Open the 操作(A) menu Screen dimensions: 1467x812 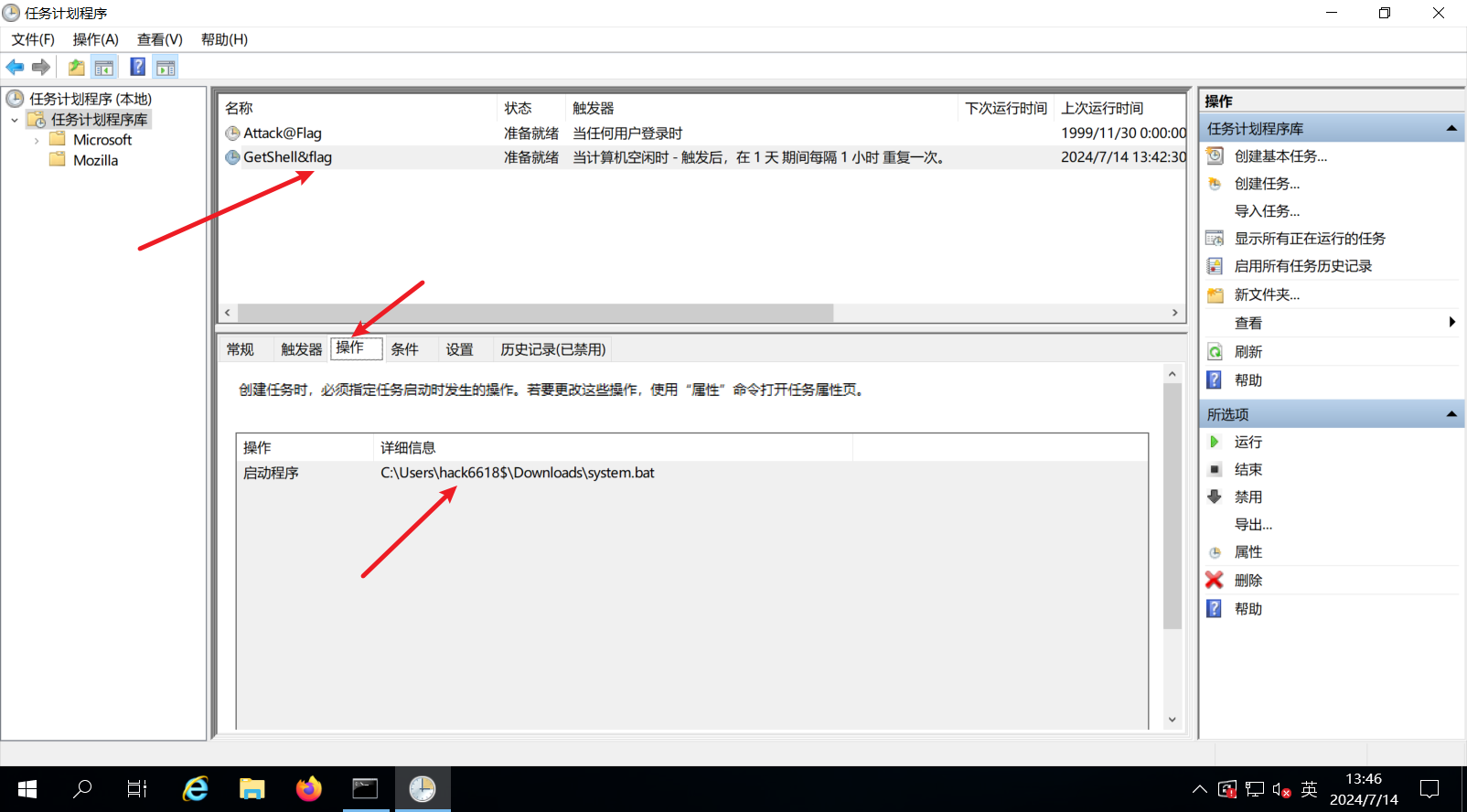click(95, 39)
